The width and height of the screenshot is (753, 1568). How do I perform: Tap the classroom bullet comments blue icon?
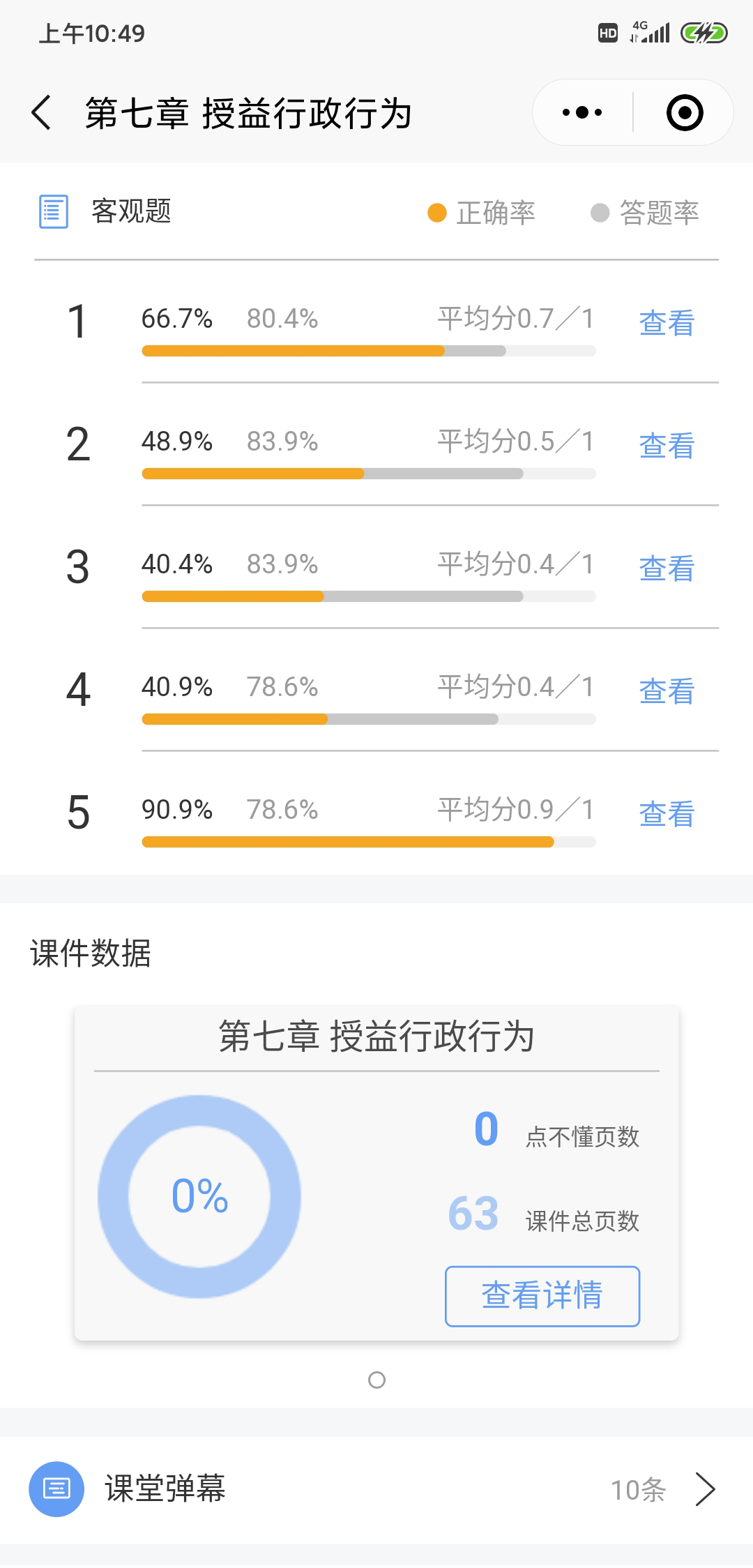(x=56, y=1489)
